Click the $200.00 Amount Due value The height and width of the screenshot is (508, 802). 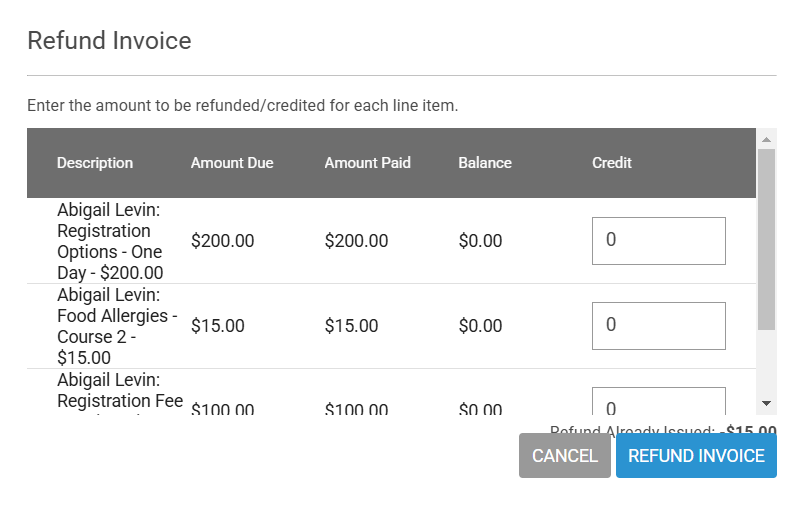click(x=222, y=241)
